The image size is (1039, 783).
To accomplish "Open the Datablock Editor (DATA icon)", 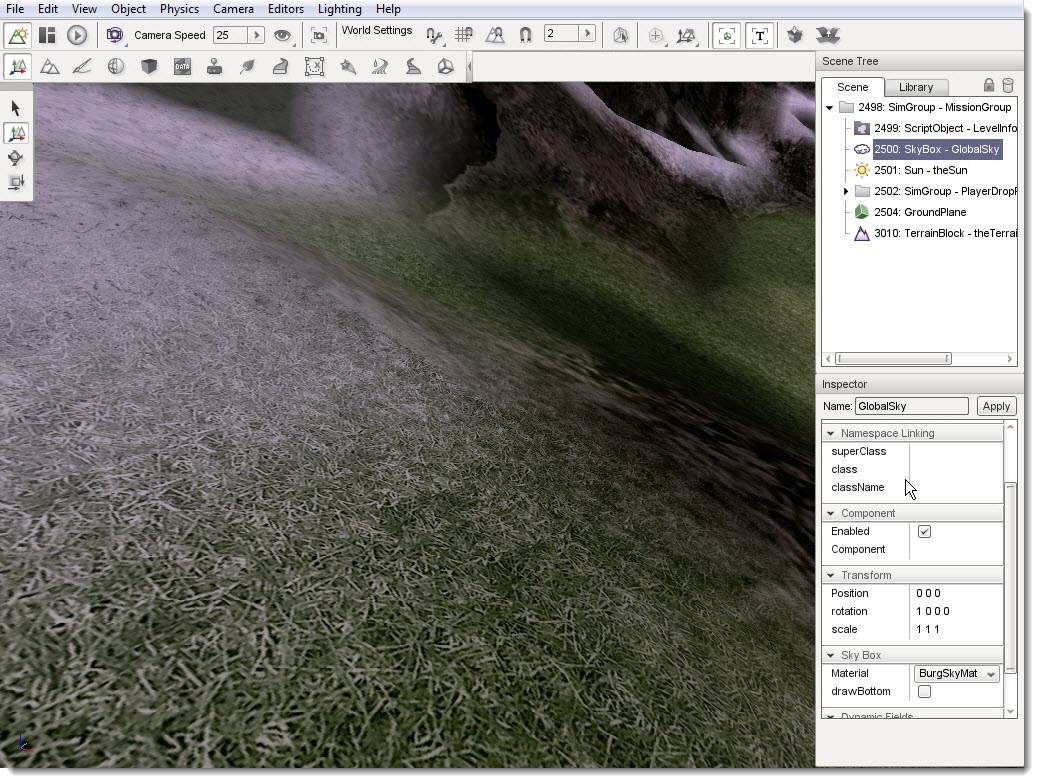I will (x=182, y=67).
